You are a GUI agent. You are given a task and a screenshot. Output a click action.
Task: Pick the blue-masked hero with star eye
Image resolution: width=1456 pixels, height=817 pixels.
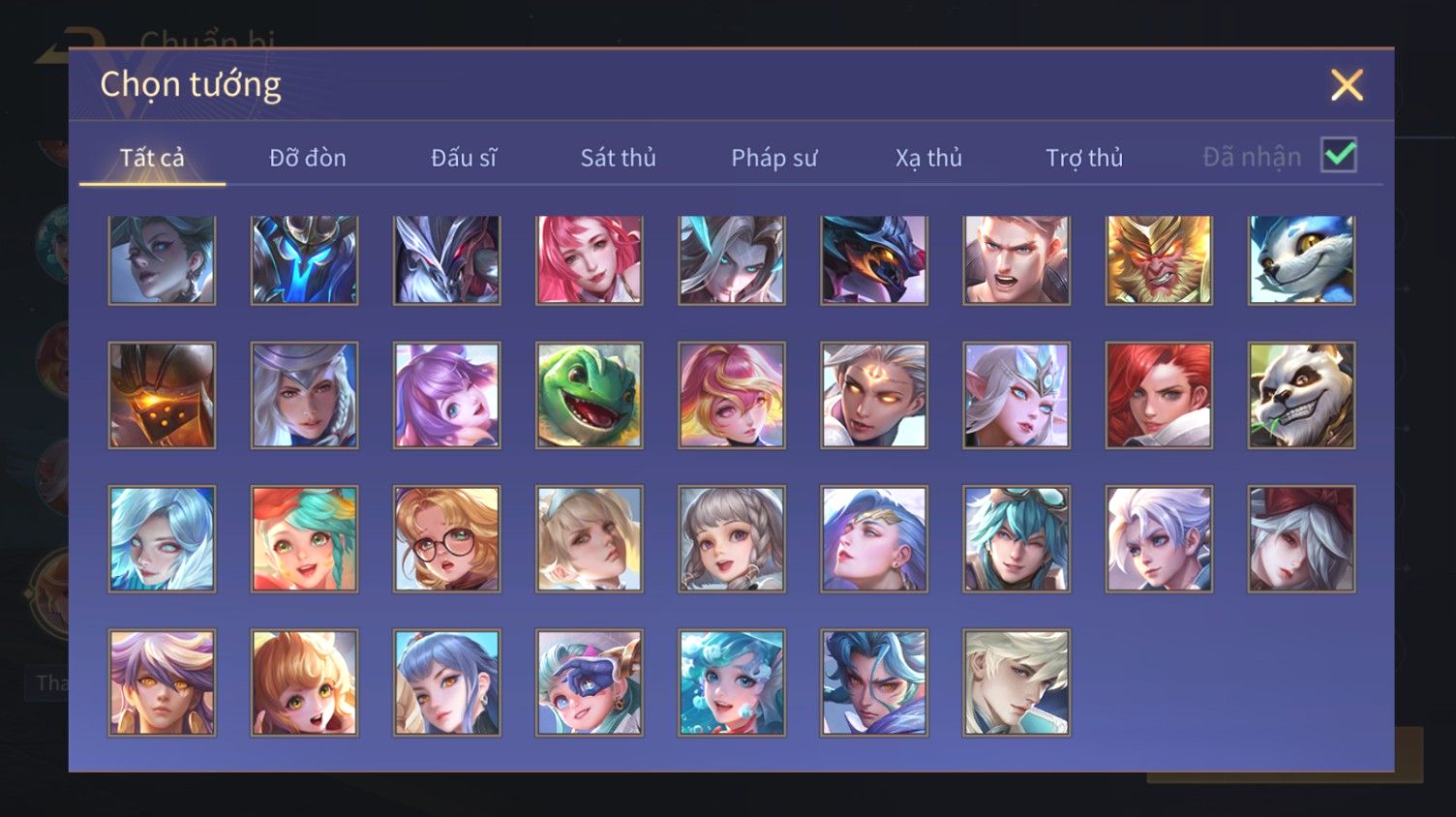pos(590,682)
